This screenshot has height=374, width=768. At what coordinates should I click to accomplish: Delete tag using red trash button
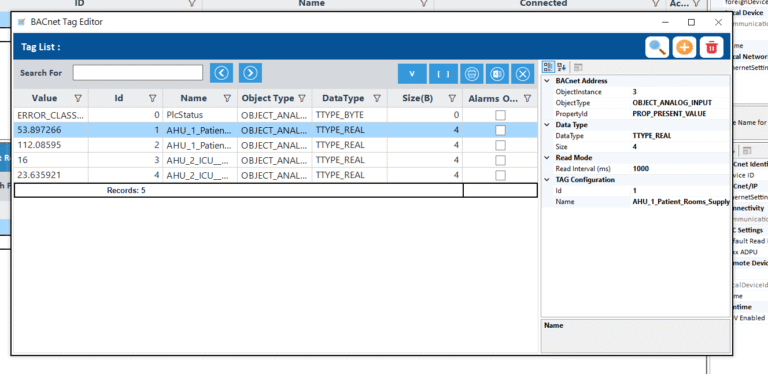click(x=711, y=47)
